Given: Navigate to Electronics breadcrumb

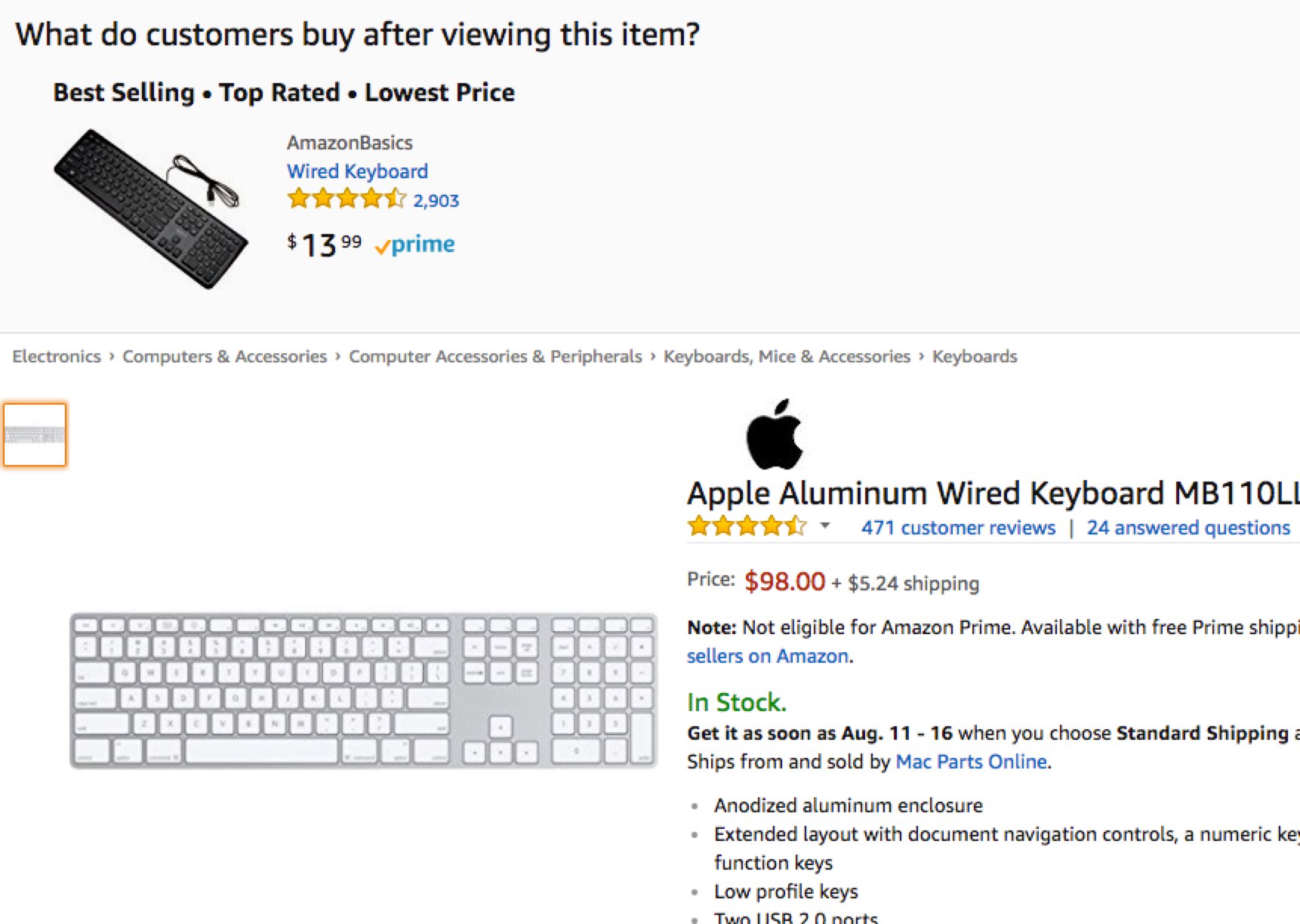Looking at the screenshot, I should pos(57,356).
